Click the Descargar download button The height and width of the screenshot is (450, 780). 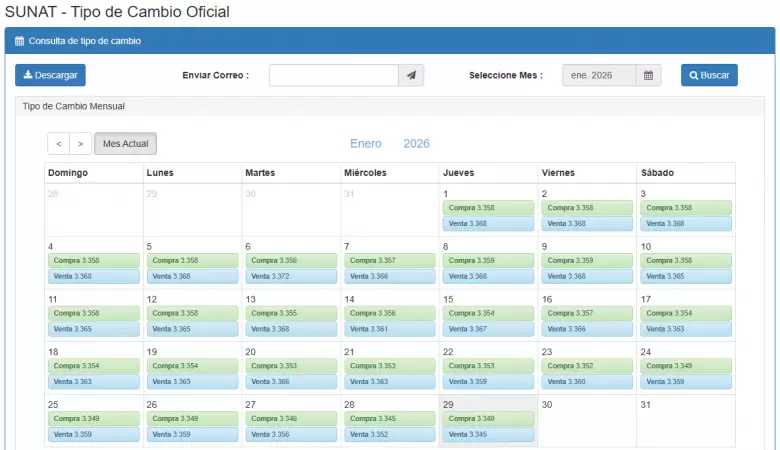(50, 75)
